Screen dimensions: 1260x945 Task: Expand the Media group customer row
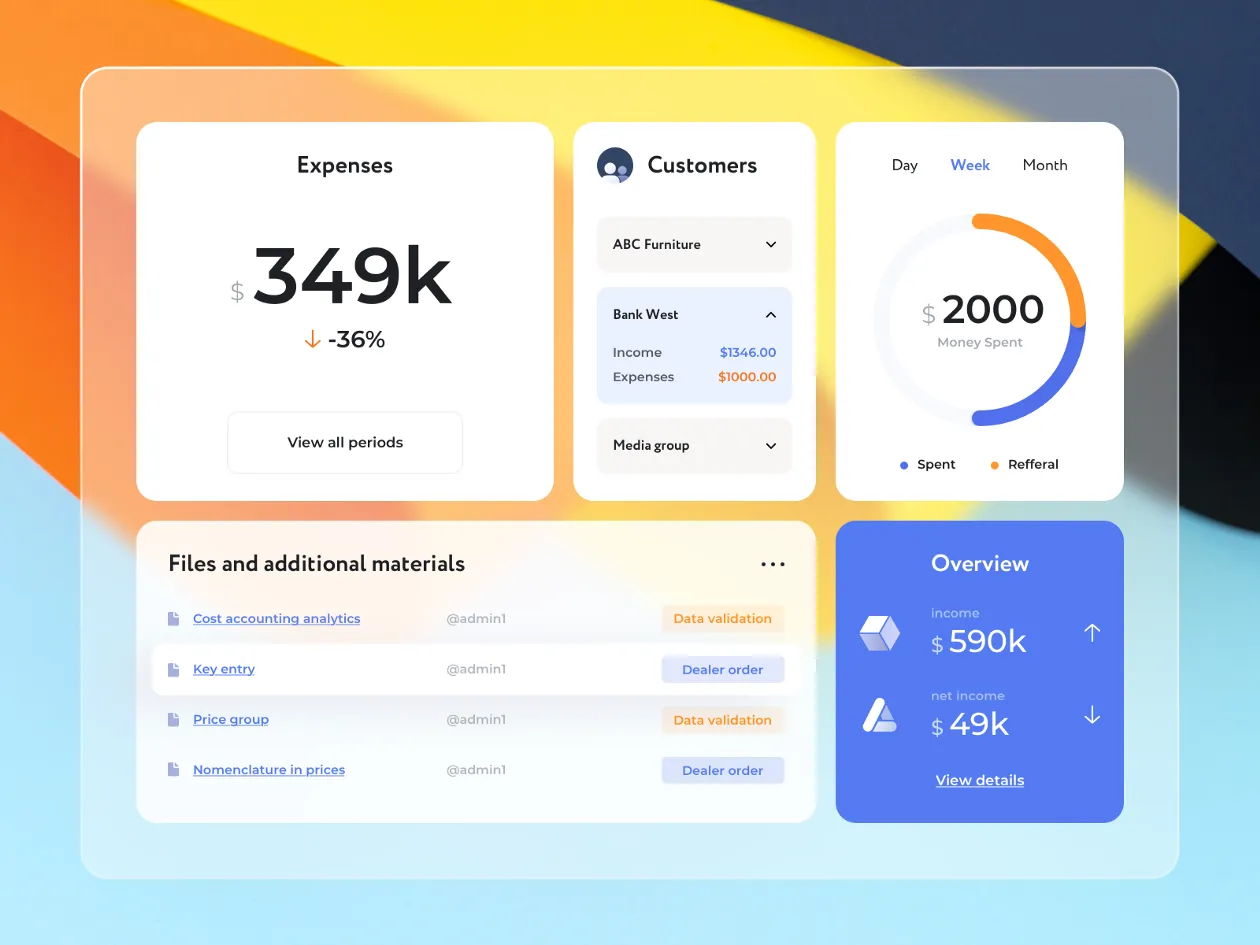(x=694, y=446)
